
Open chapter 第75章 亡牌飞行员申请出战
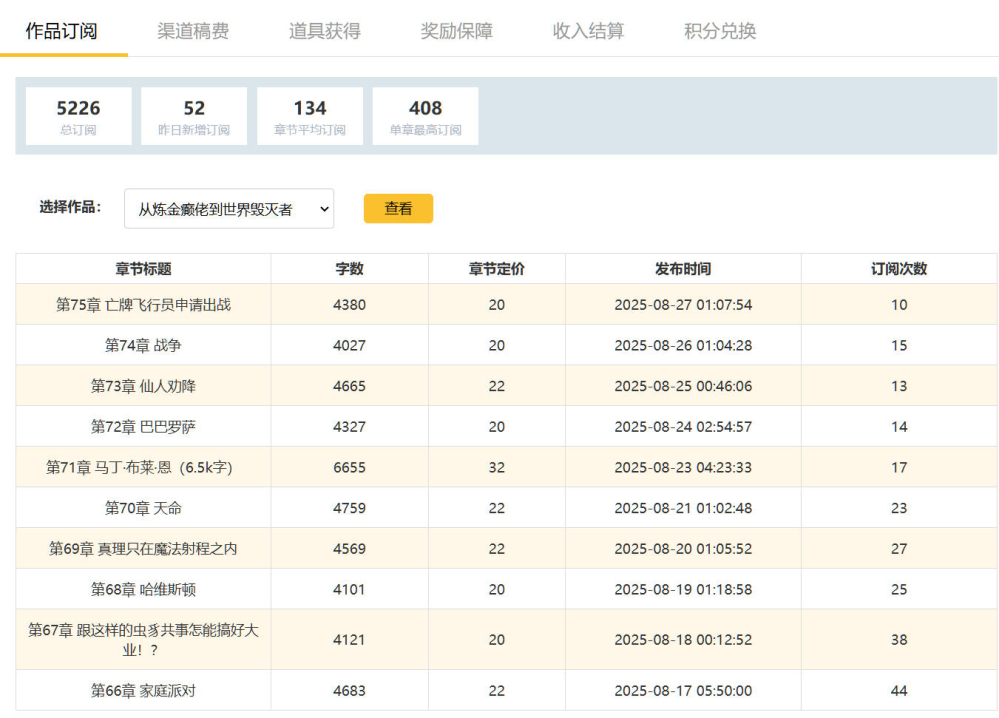(x=143, y=305)
